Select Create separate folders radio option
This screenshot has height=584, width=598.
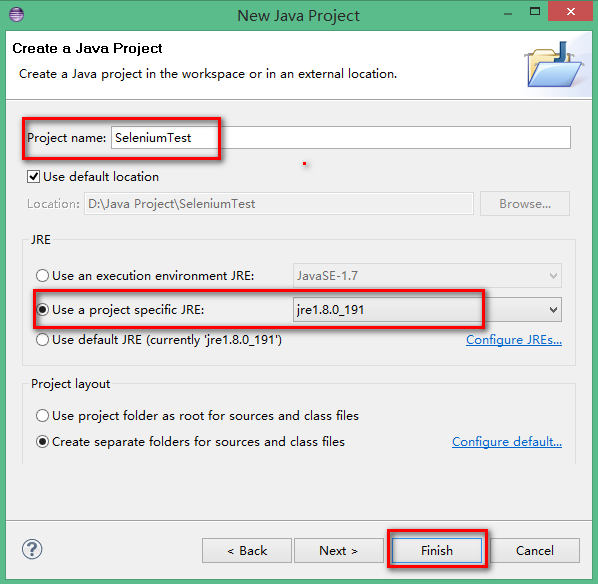point(42,441)
